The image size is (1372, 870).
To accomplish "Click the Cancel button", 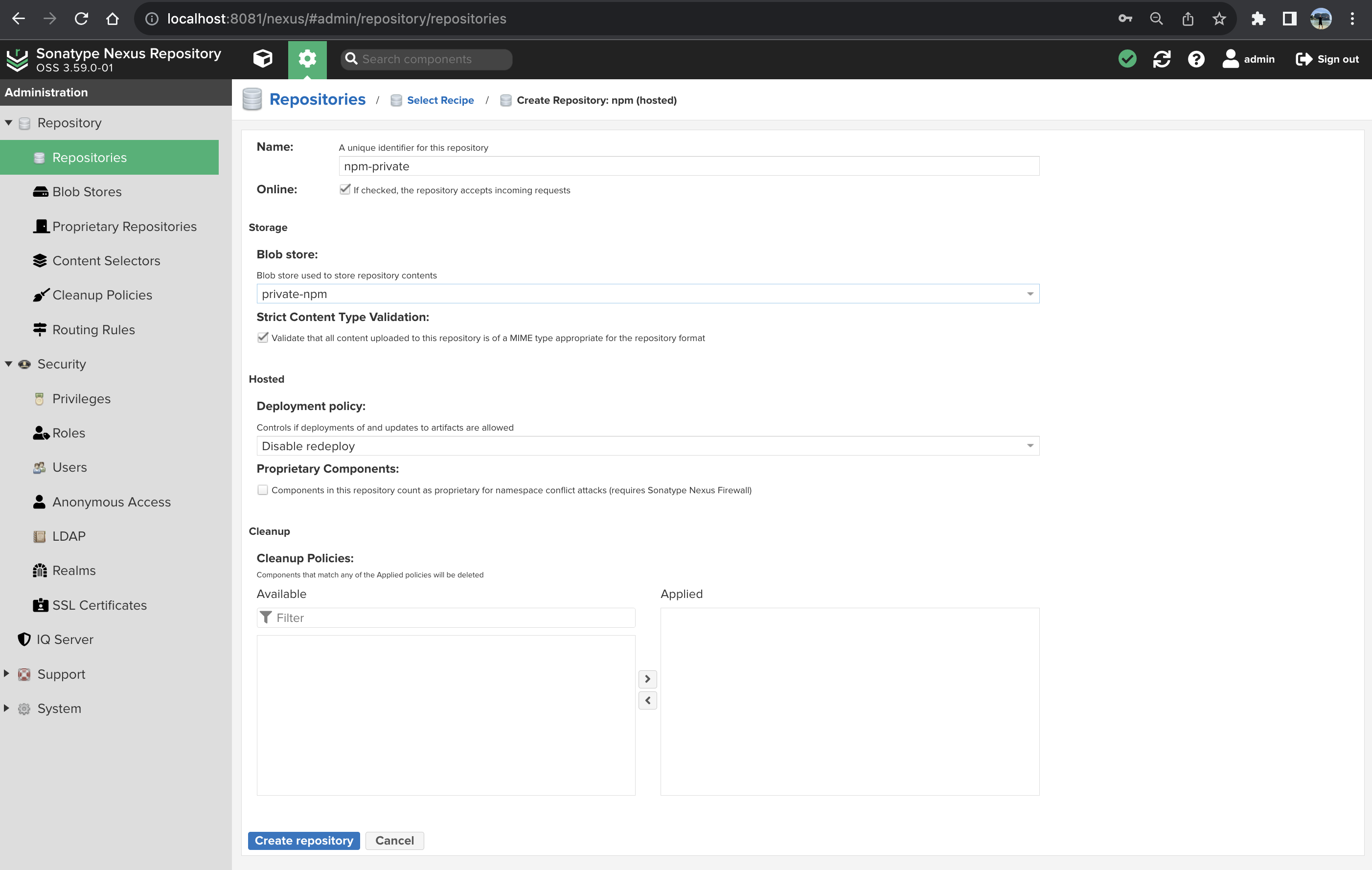I will pyautogui.click(x=394, y=840).
